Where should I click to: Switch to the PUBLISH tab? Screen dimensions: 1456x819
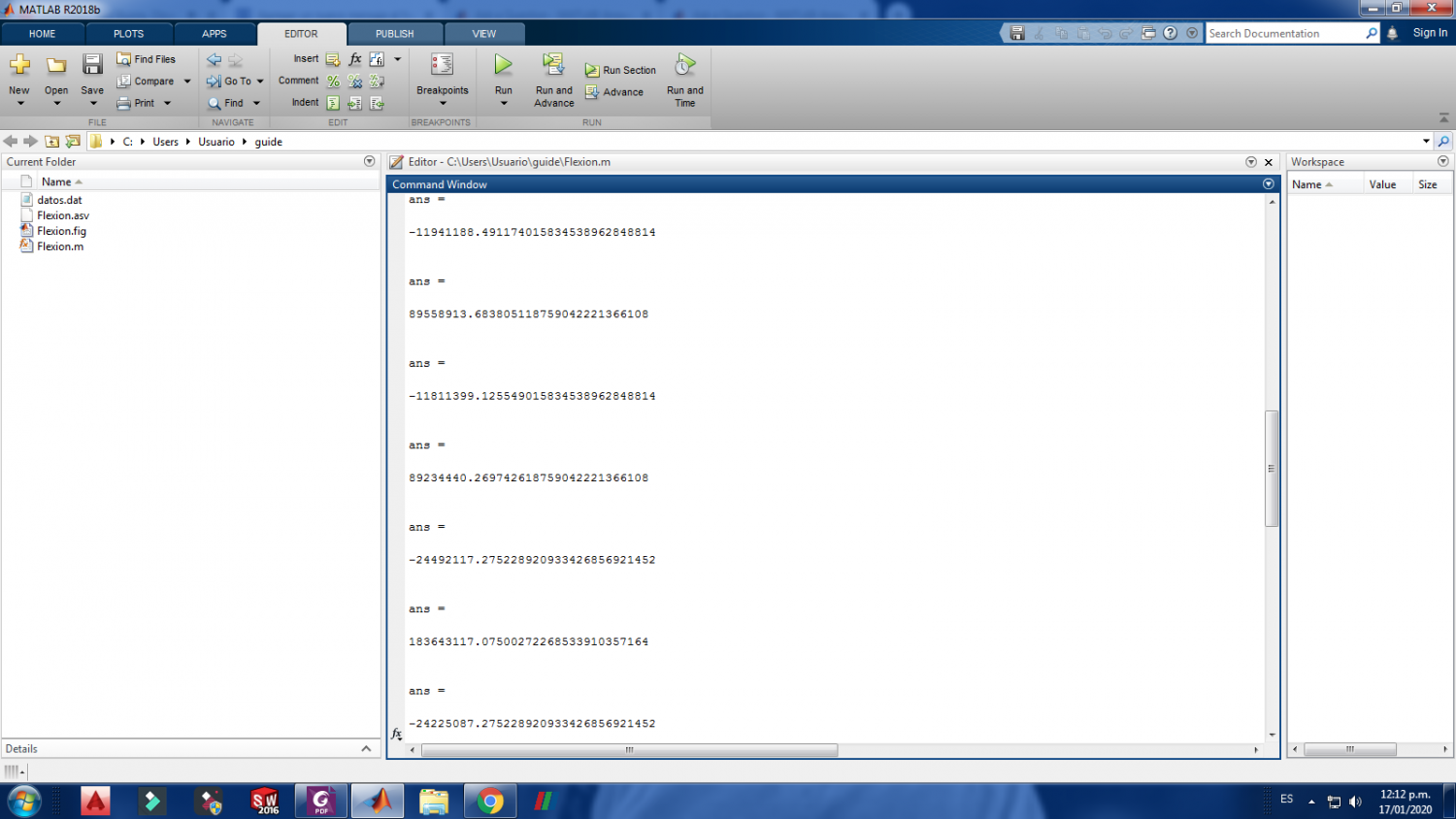point(394,34)
